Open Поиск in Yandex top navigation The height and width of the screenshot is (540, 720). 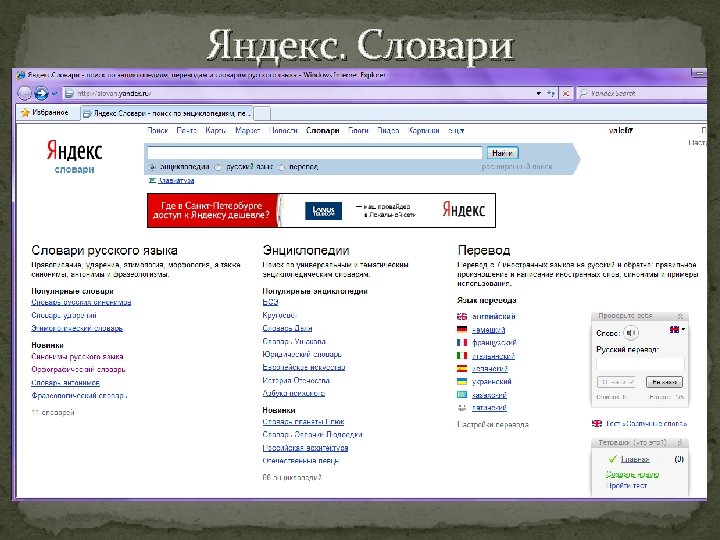(158, 130)
